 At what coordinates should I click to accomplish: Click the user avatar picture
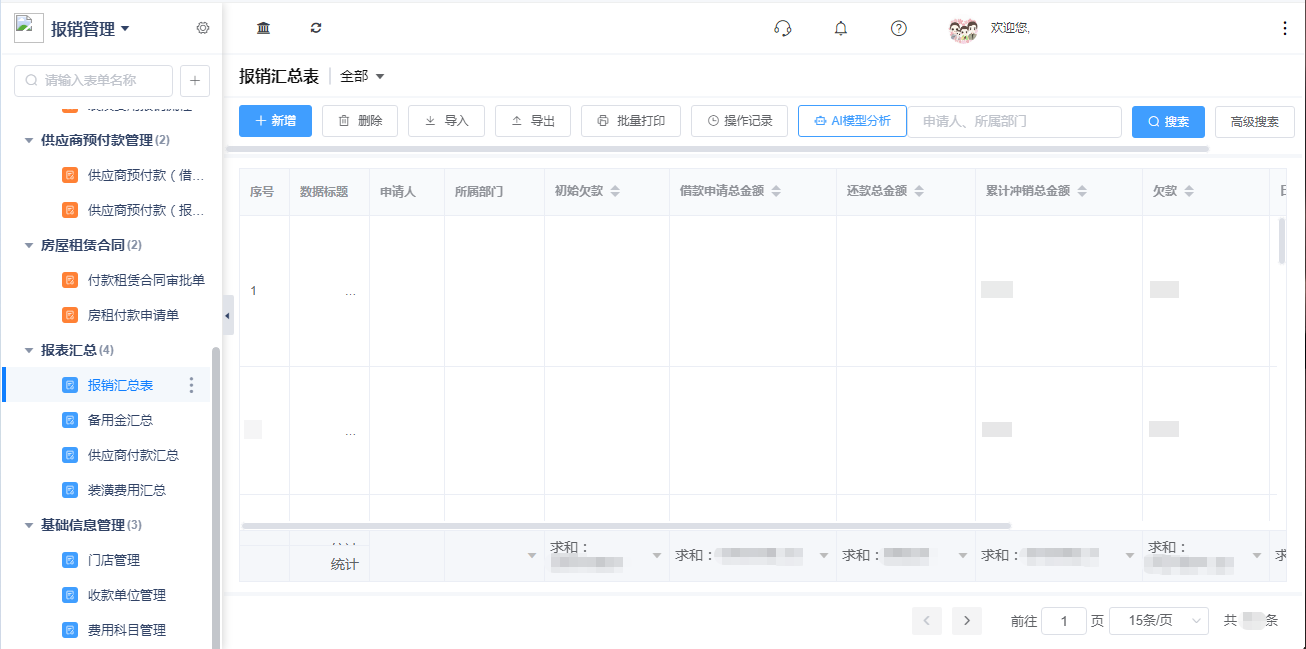click(x=963, y=29)
